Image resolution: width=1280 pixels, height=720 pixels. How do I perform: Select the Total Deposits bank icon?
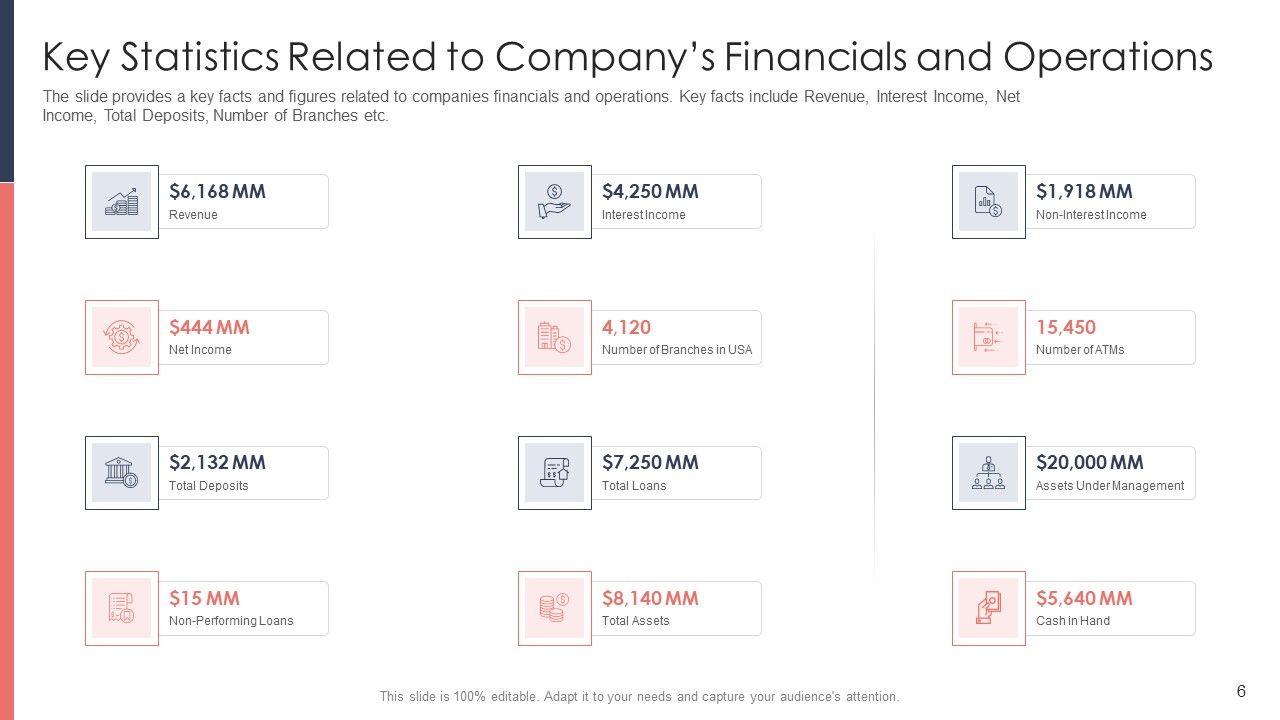click(122, 473)
